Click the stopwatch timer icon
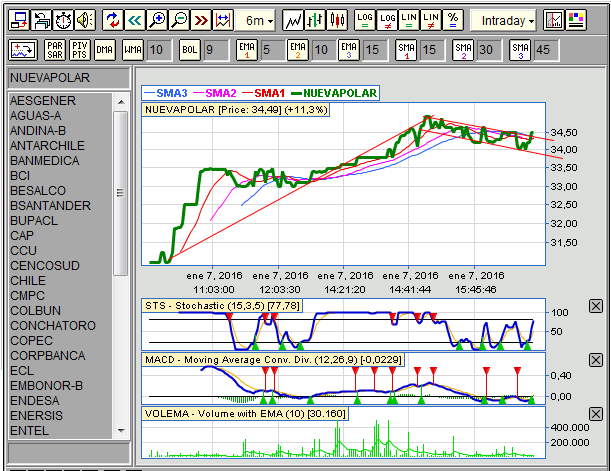 tap(63, 20)
